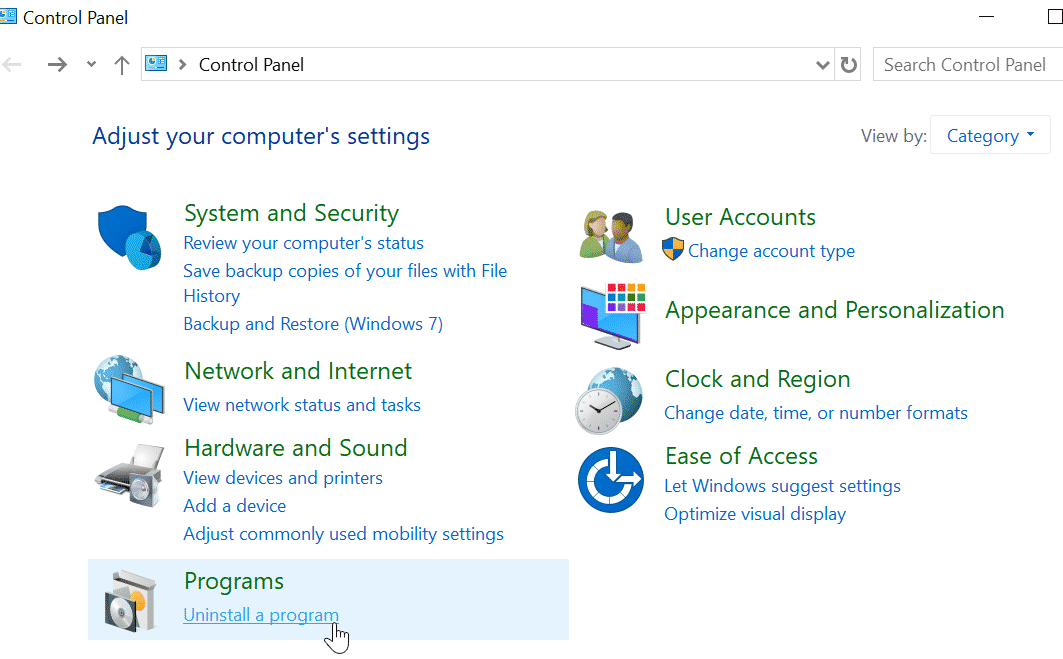Open Optimize visual display link
The height and width of the screenshot is (659, 1063).
[x=755, y=514]
